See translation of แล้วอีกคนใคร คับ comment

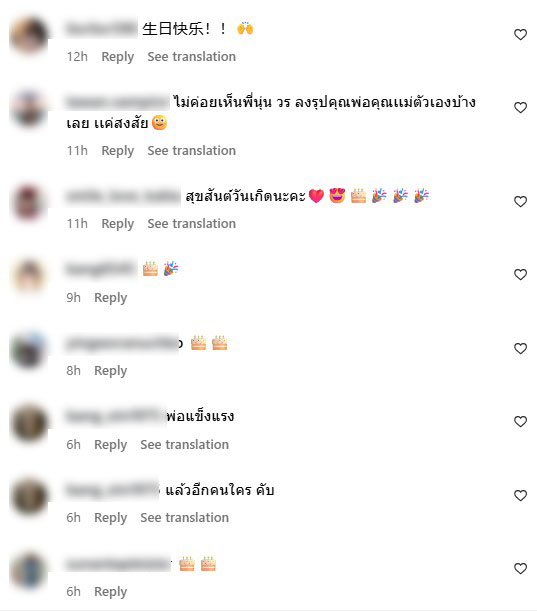tap(184, 518)
